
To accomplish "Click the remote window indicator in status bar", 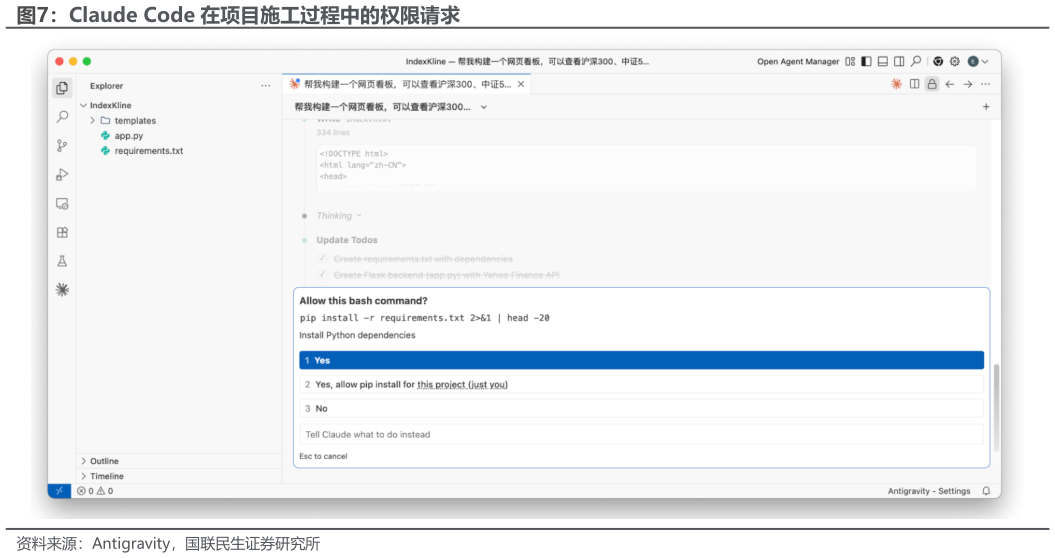I will coord(59,491).
